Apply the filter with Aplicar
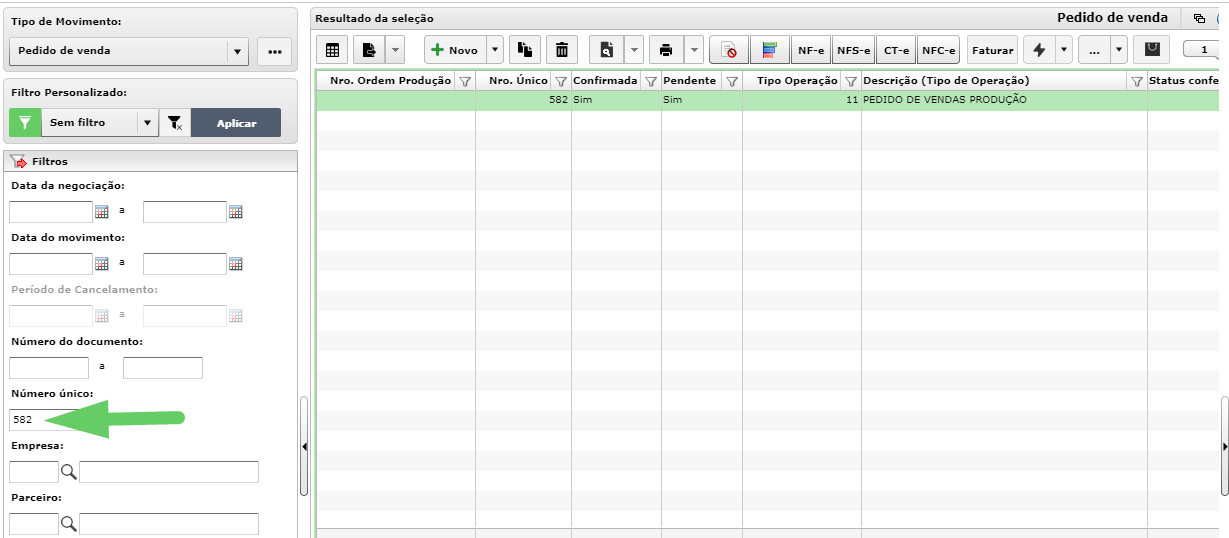Screen dimensions: 1229x538 point(236,123)
